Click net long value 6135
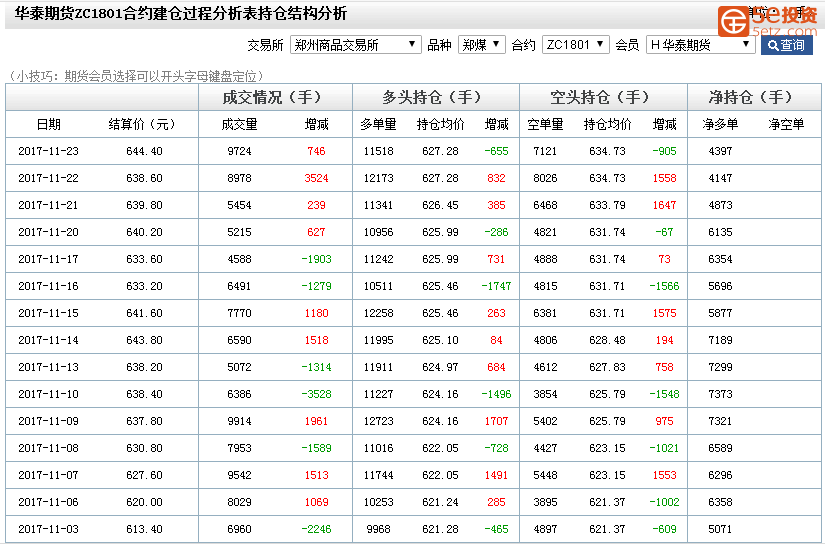Viewport: 825px width, 544px height. [x=720, y=232]
